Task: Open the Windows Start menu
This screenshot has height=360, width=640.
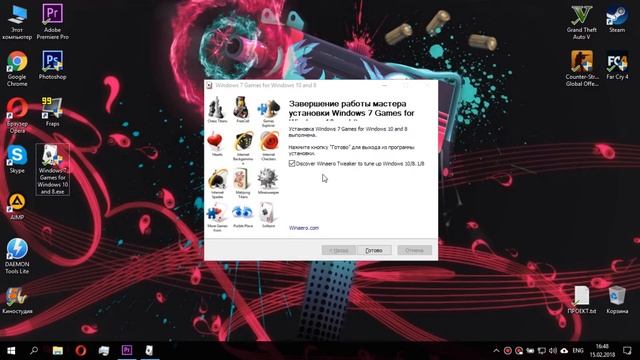Action: [x=11, y=351]
